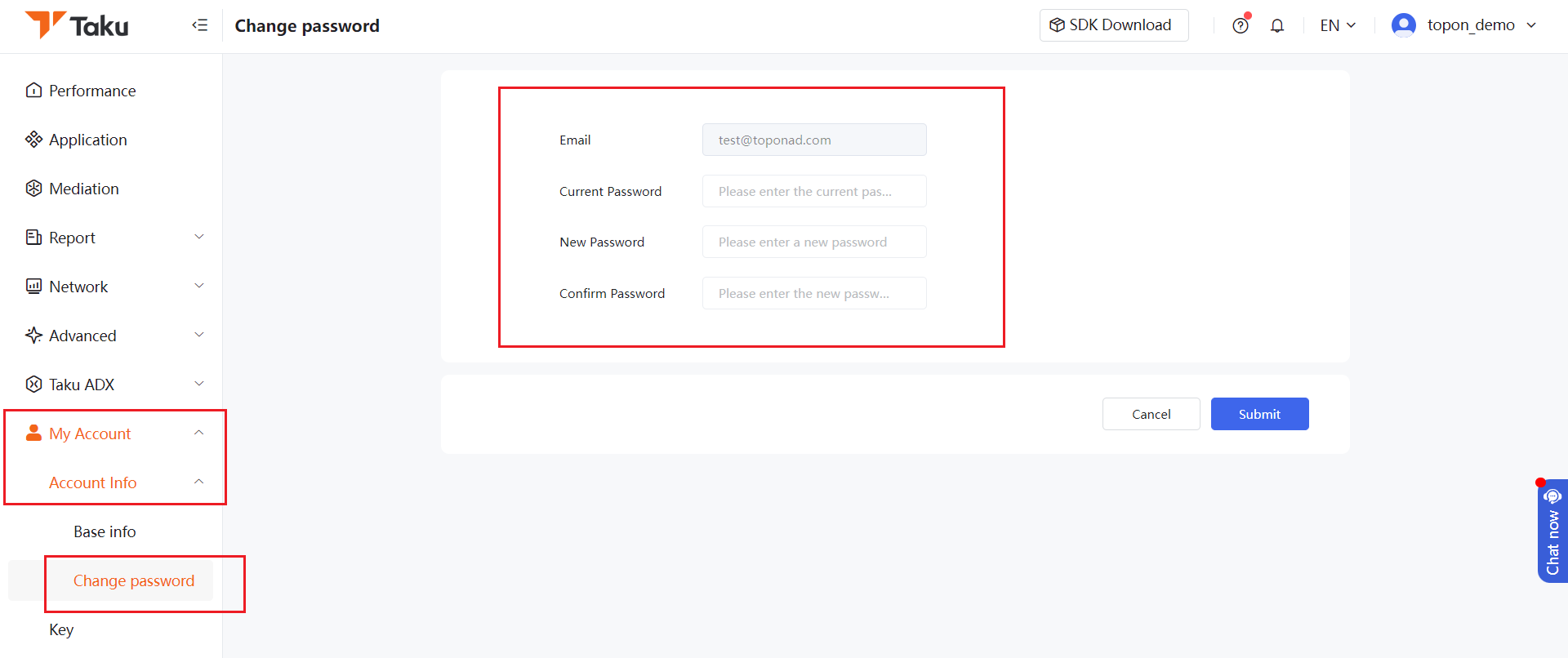Collapse the Account Info chevron
Screen dimensions: 1568x658
199,482
